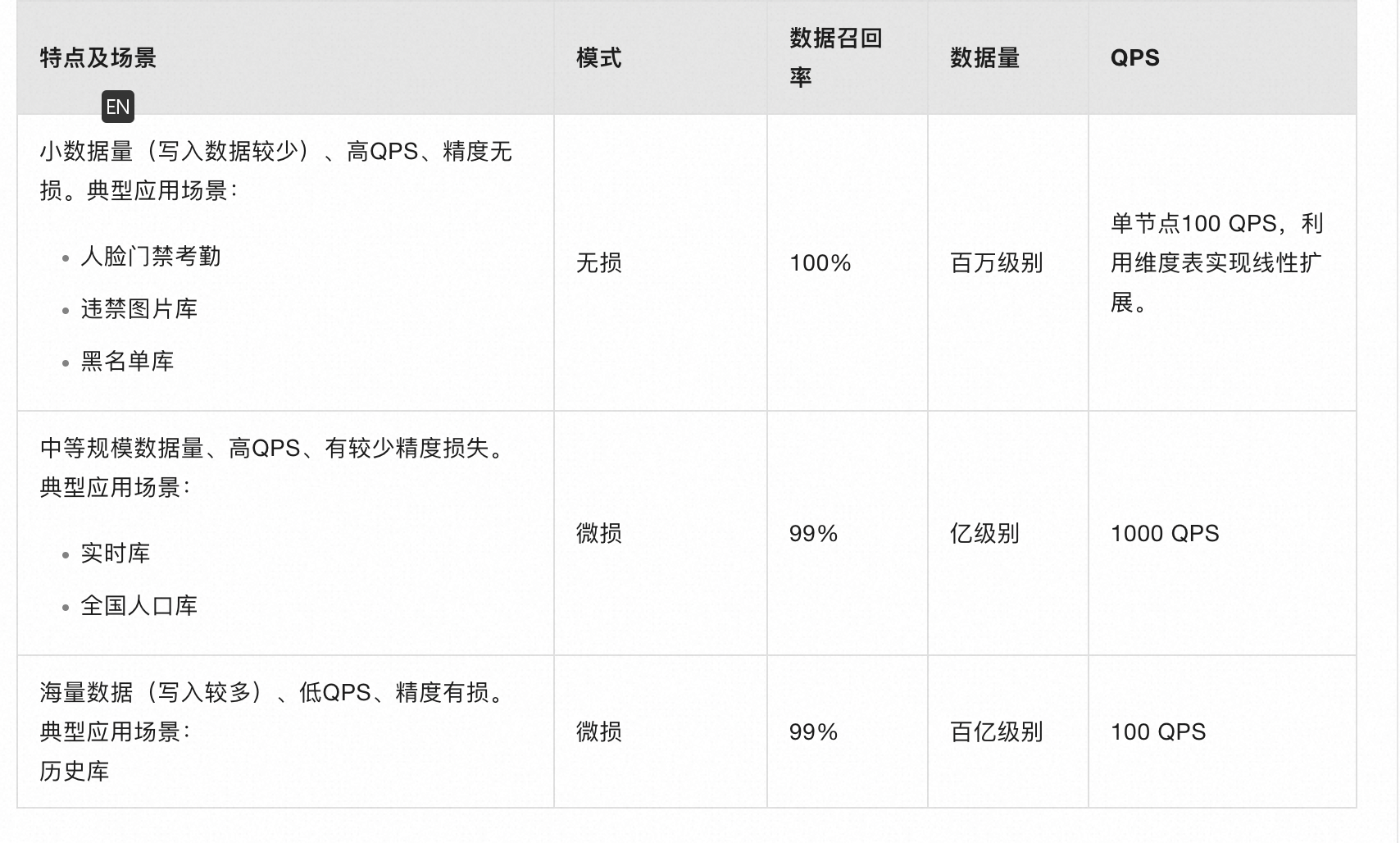This screenshot has width=1400, height=843.
Task: Click the EN language badge
Action: 117,107
